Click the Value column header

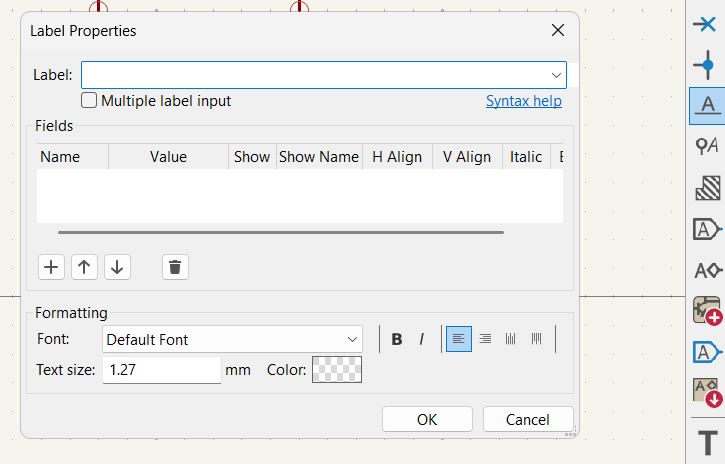[x=168, y=157]
